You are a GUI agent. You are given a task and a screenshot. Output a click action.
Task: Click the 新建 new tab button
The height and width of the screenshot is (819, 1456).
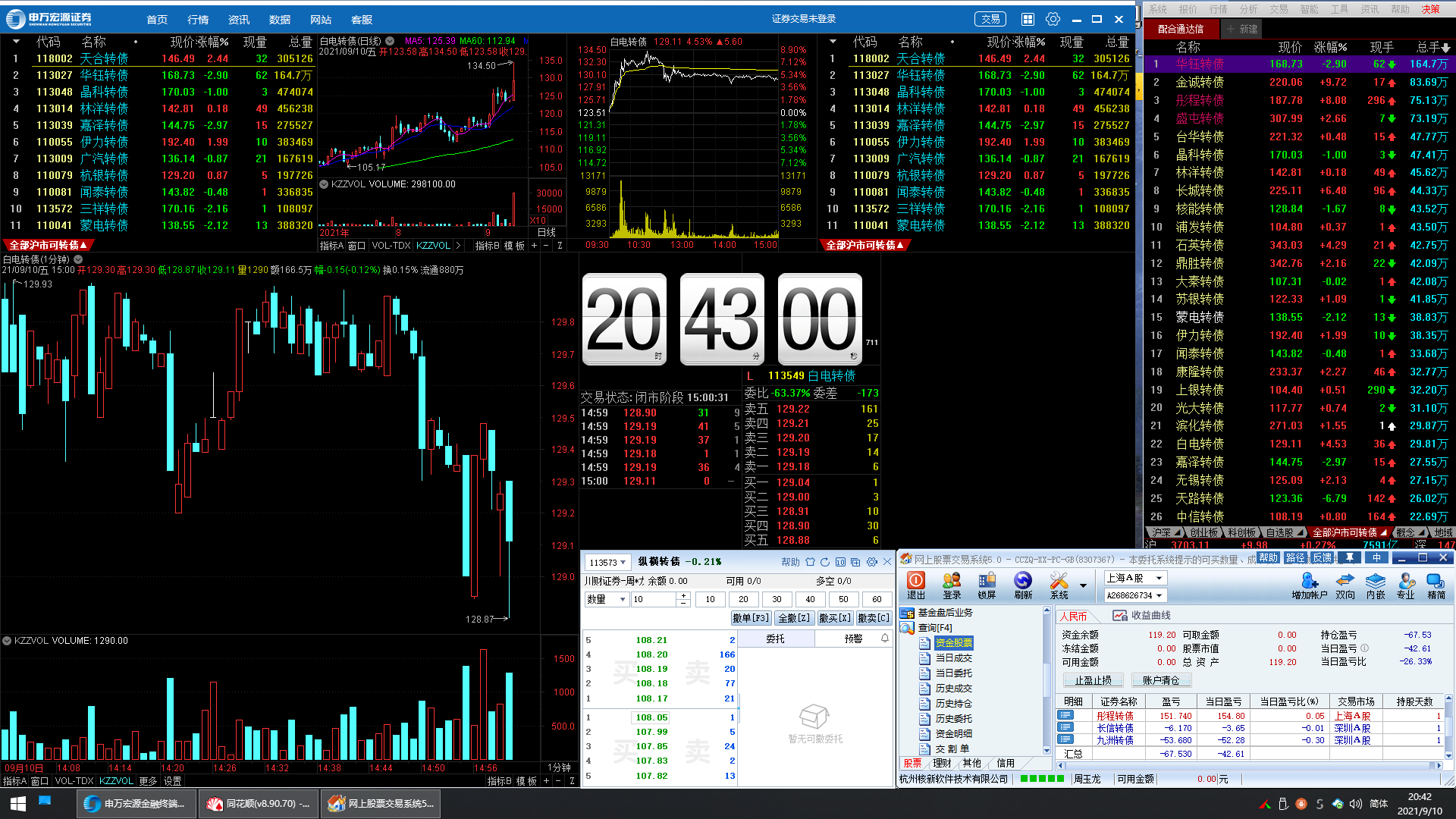[x=1241, y=29]
